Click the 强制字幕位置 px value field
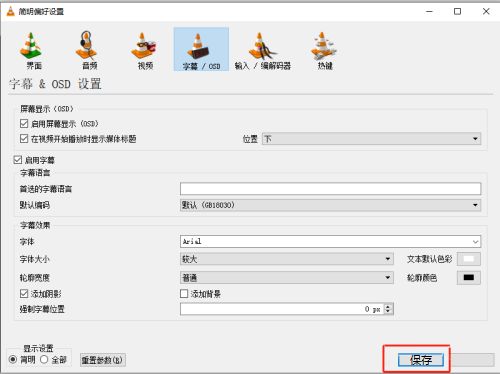 282,309
